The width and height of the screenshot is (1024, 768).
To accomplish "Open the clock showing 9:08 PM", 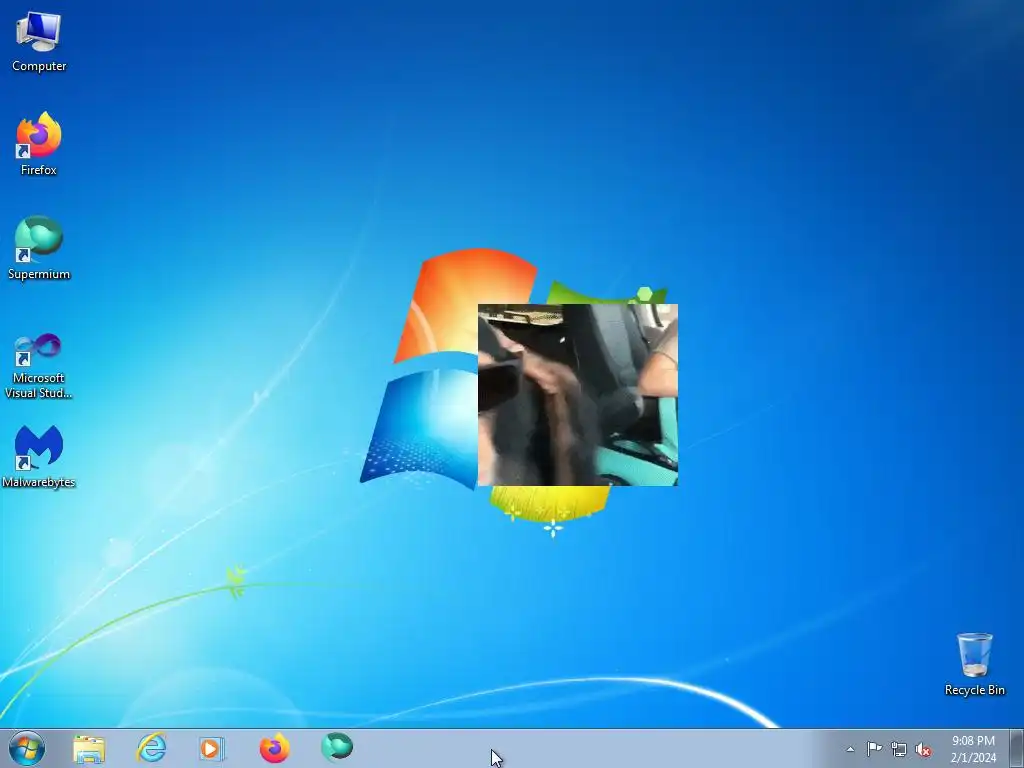I will click(973, 749).
